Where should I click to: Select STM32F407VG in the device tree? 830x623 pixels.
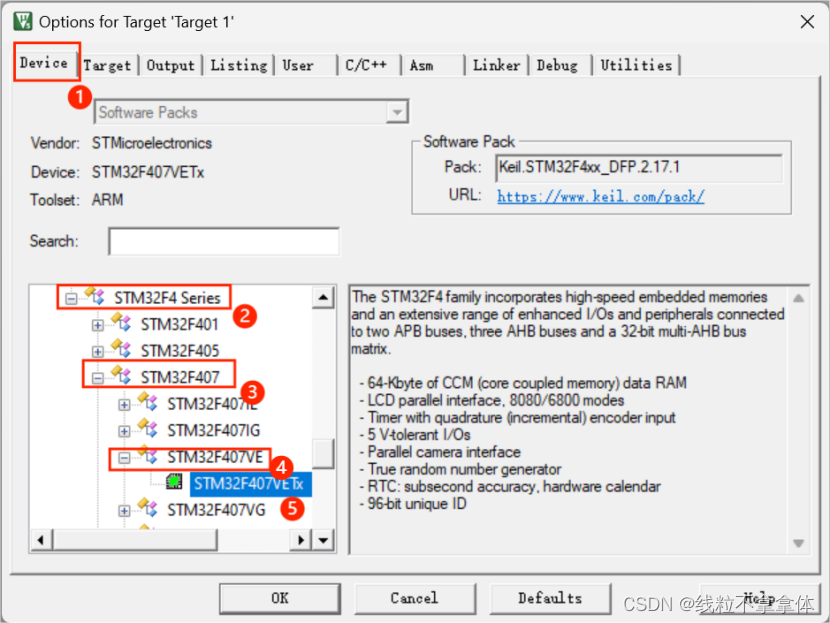click(216, 510)
